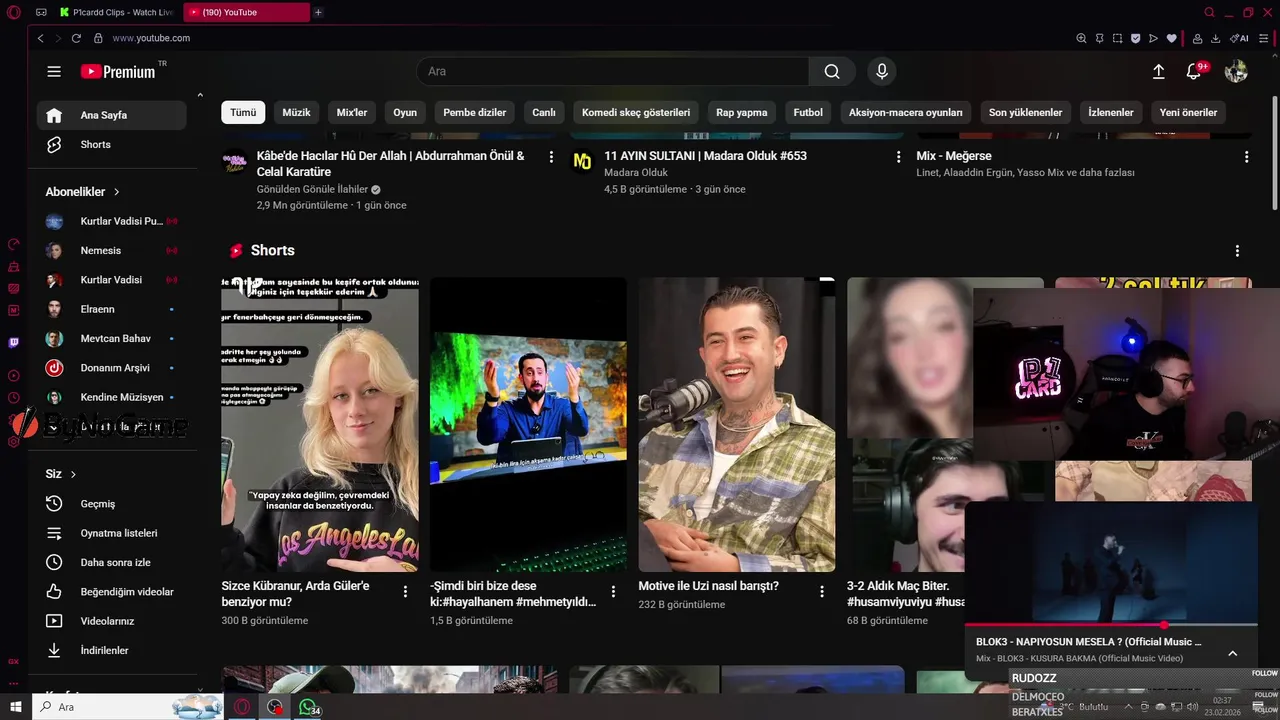Open Geçmiş history page
Viewport: 1280px width, 720px height.
(112, 504)
